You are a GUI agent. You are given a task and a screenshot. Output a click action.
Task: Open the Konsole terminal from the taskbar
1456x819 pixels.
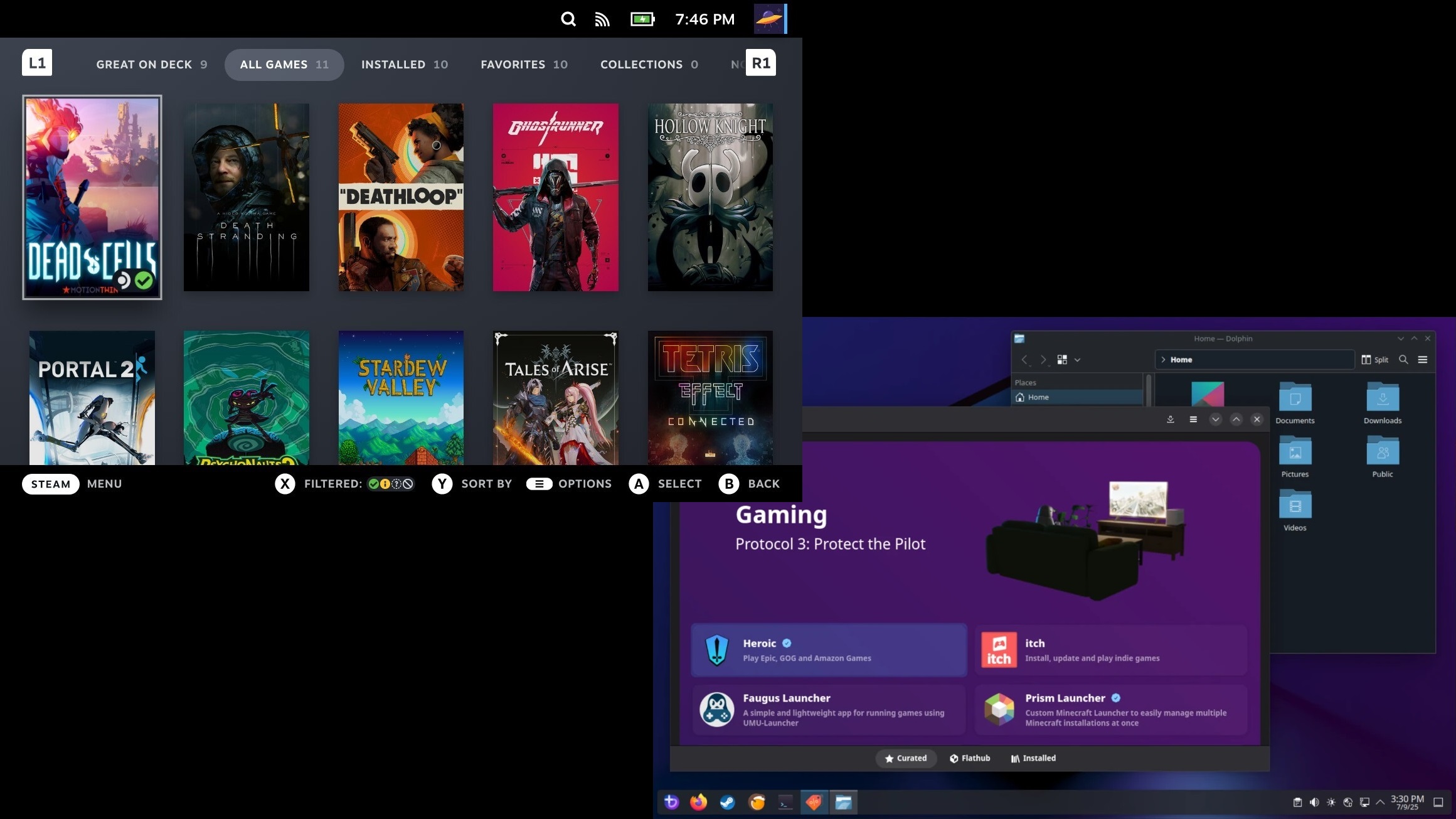tap(785, 802)
